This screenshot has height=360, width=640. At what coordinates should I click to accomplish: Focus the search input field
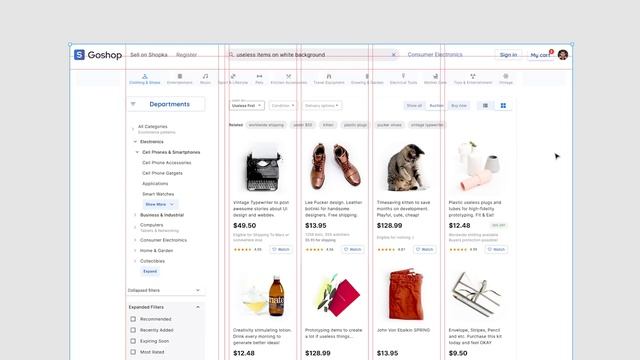point(312,55)
